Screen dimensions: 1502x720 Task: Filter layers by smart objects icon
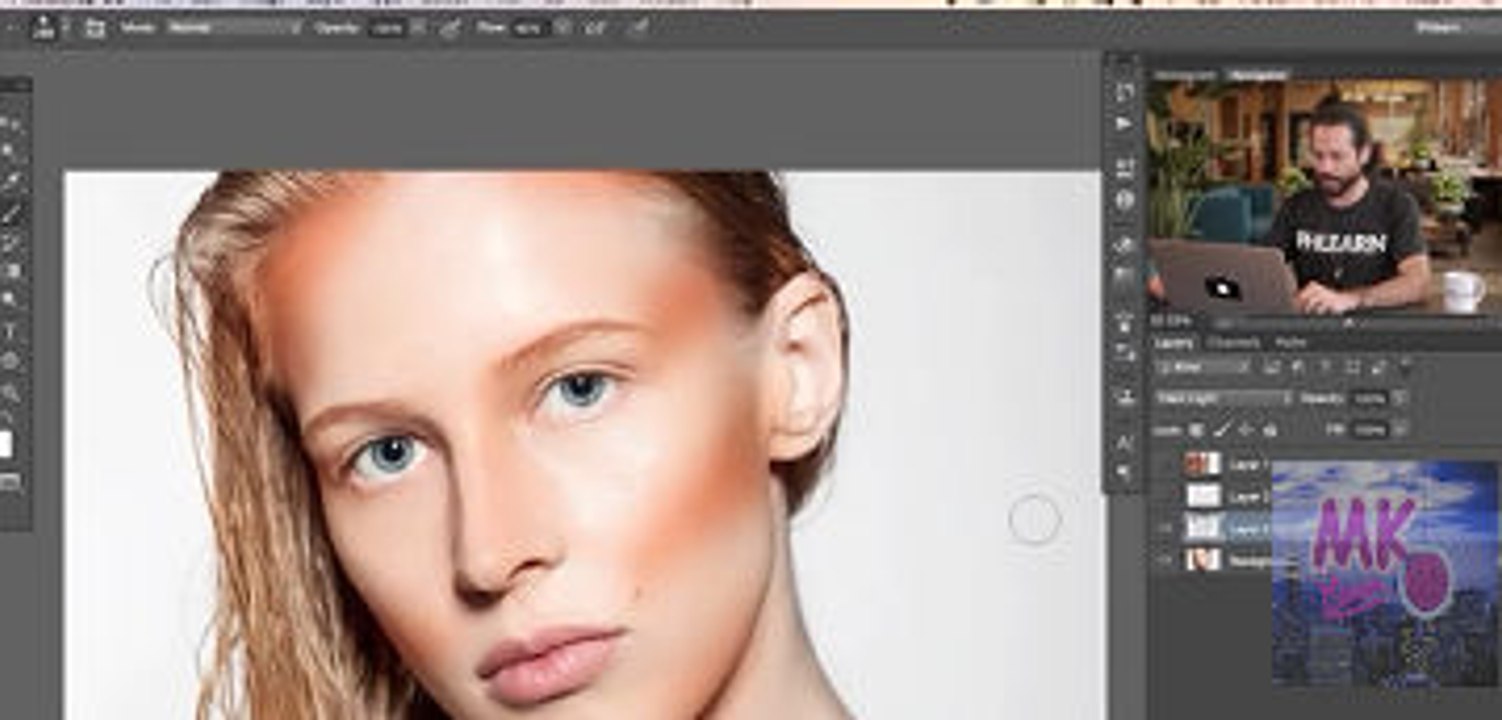tap(1379, 367)
